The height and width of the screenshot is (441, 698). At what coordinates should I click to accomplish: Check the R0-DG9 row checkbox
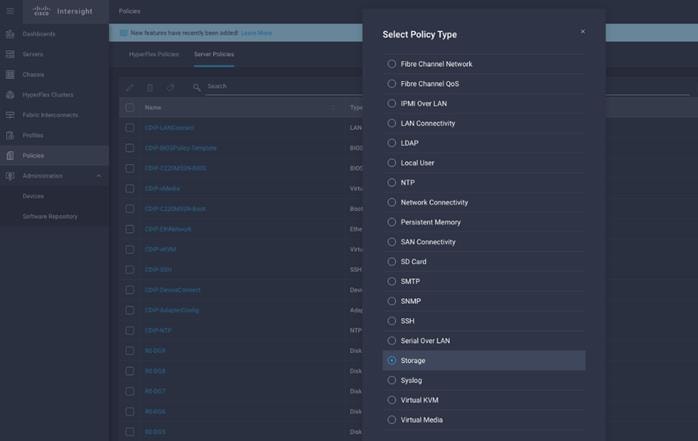coord(130,351)
